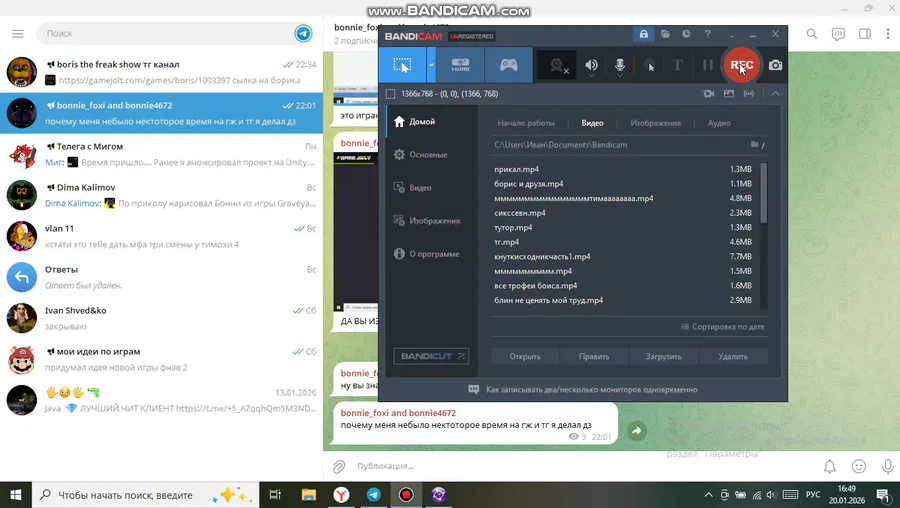Start recording with the REC button
The width and height of the screenshot is (900, 508).
(741, 65)
